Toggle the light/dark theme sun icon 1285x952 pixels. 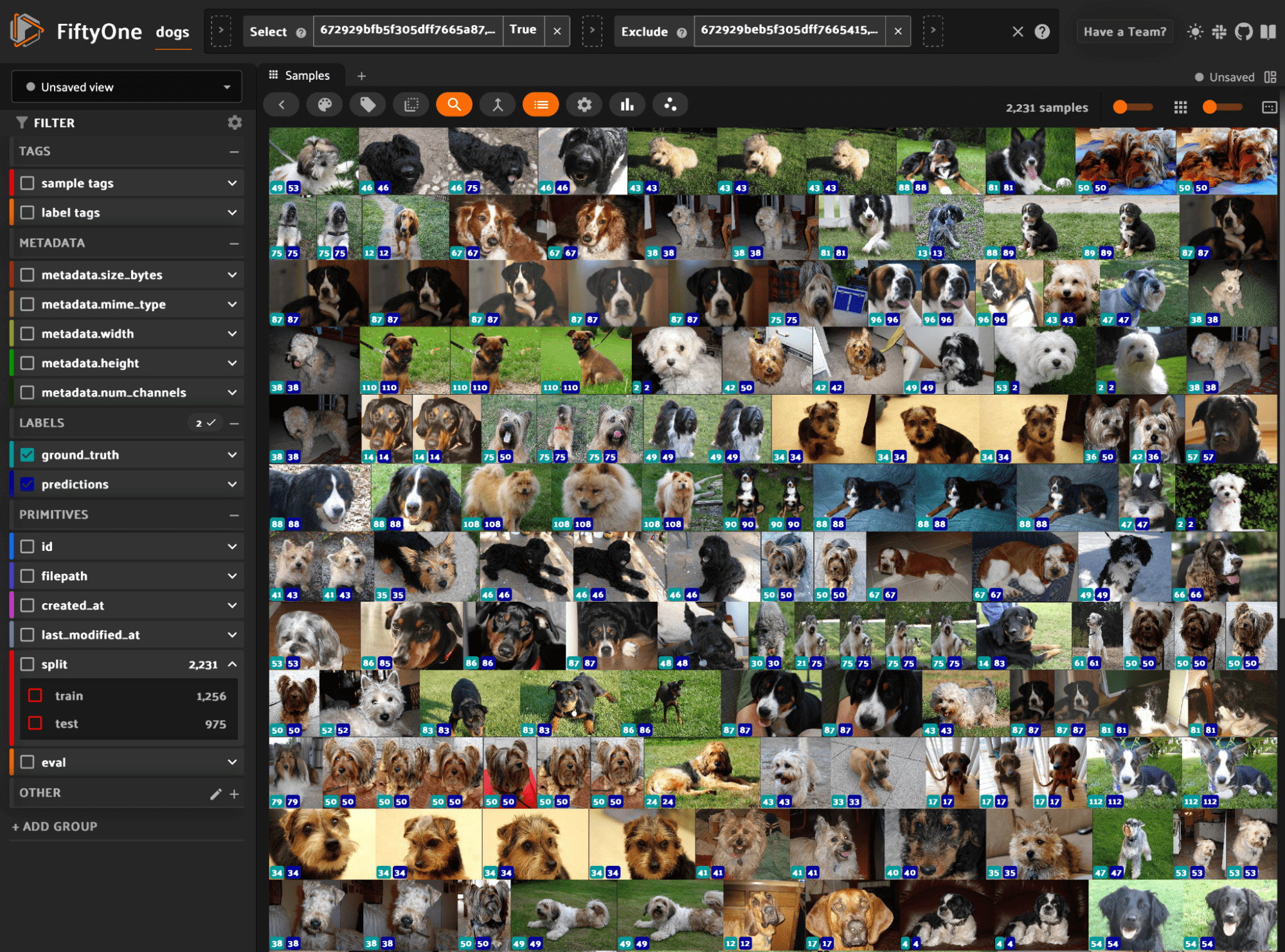(x=1195, y=31)
